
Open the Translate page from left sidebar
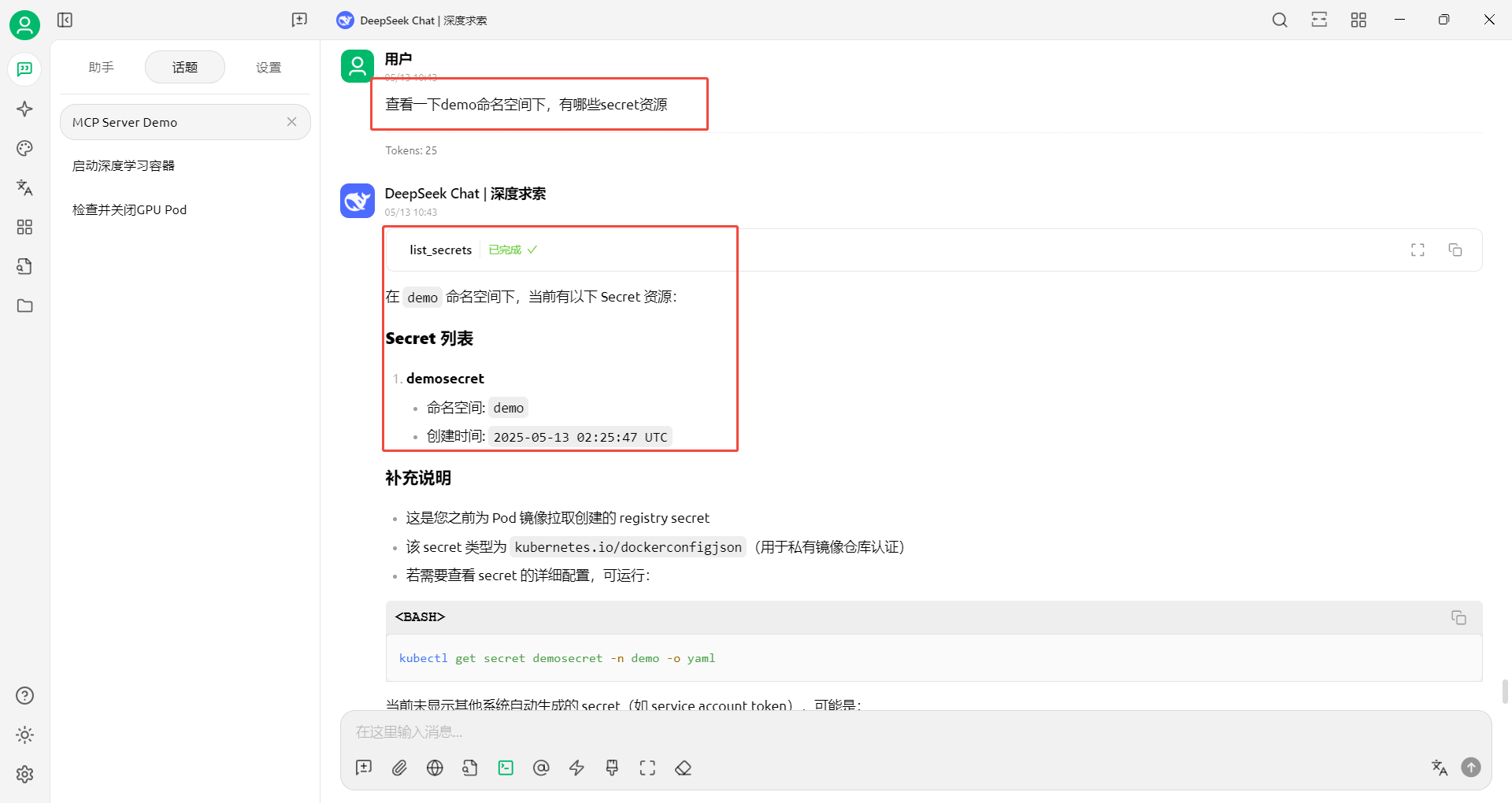click(x=24, y=187)
